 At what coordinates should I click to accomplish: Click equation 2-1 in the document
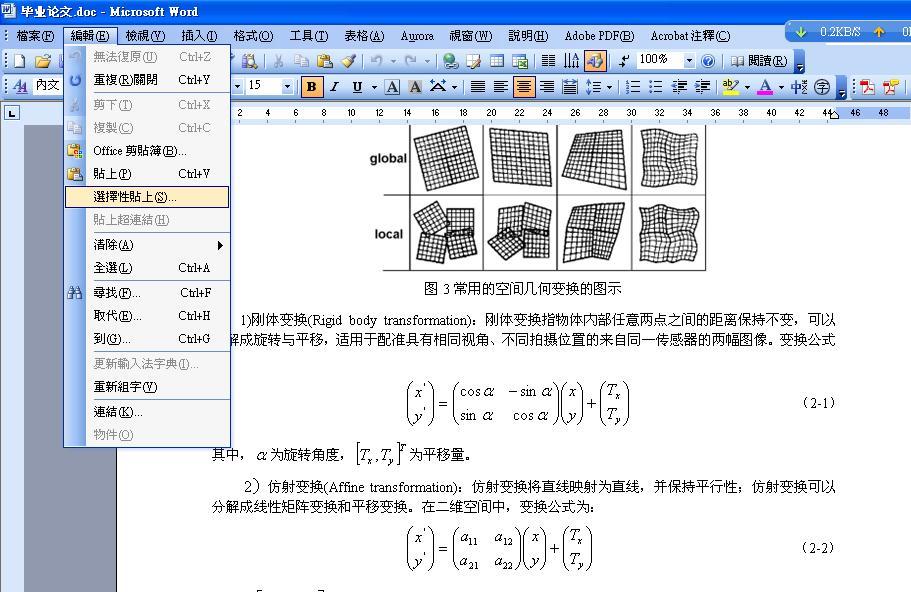pos(518,403)
